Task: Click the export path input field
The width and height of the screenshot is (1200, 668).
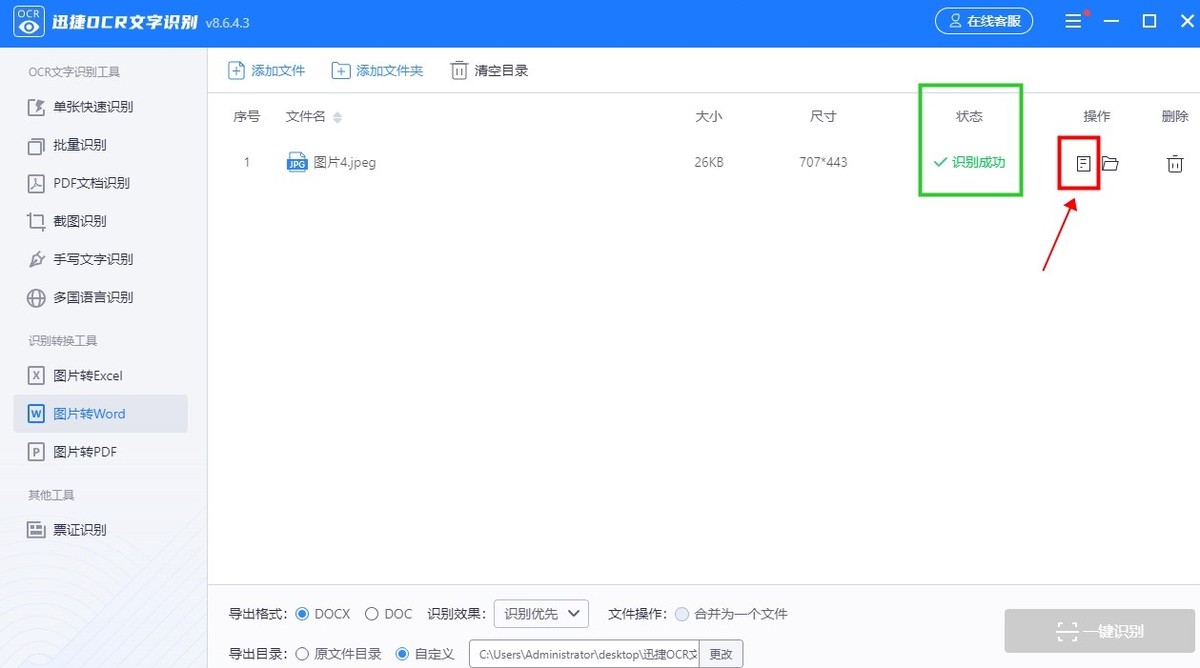Action: (x=584, y=654)
